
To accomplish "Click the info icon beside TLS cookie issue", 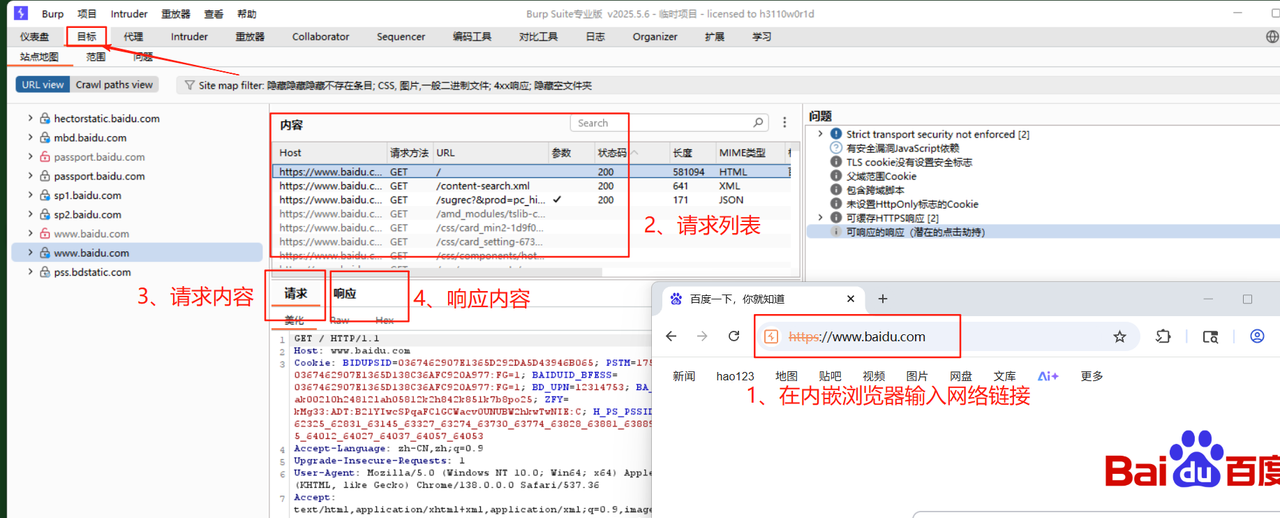I will (x=836, y=162).
